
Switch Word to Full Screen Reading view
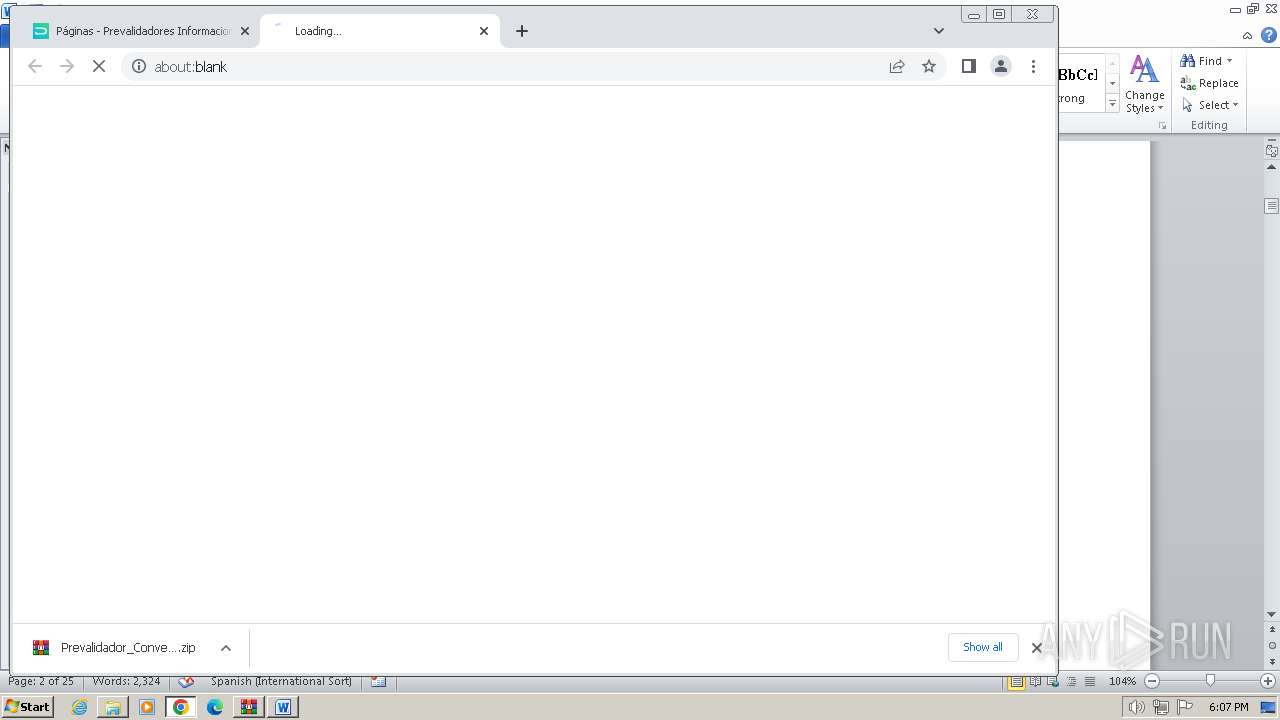coord(1035,681)
